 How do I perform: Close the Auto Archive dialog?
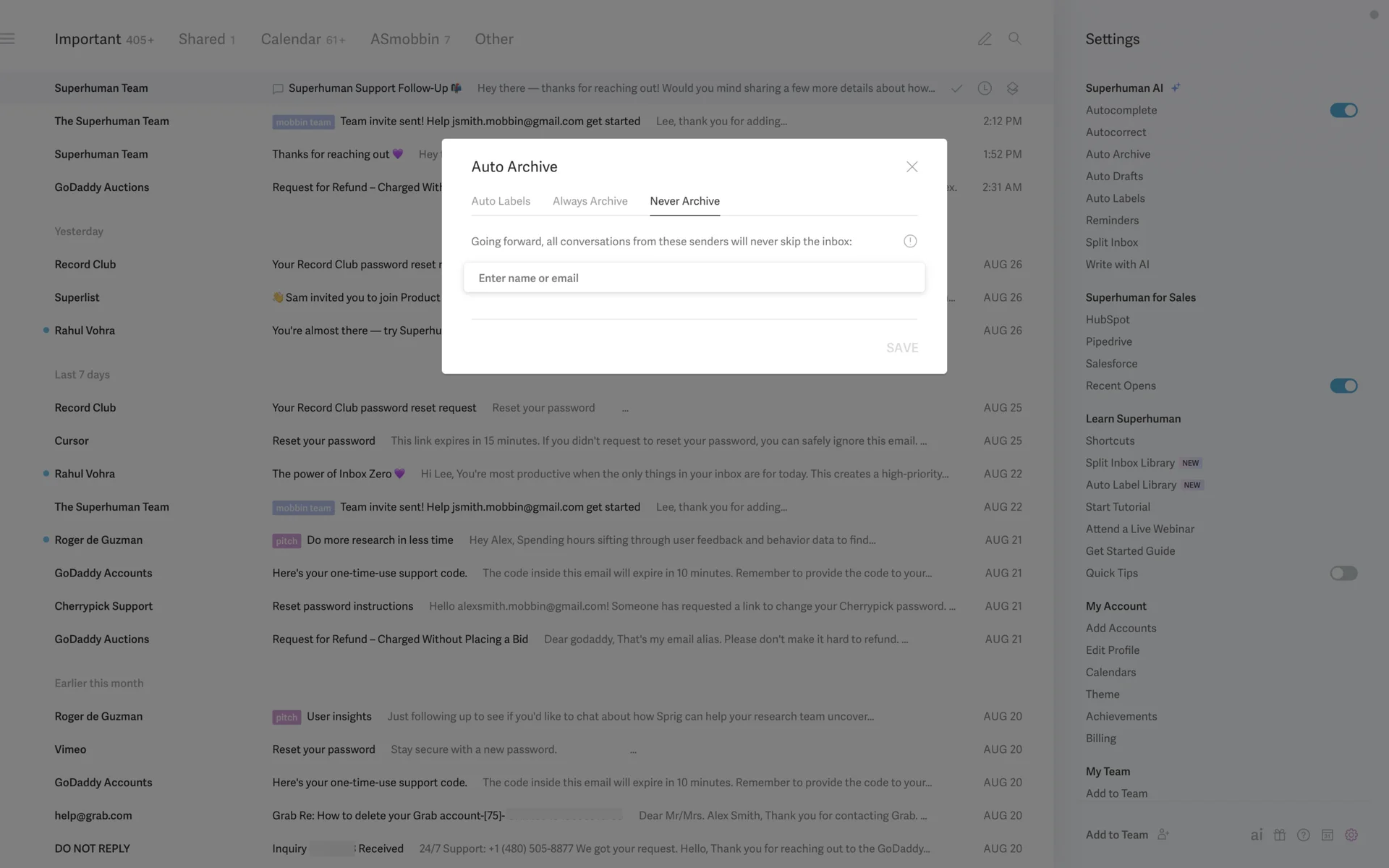click(912, 167)
